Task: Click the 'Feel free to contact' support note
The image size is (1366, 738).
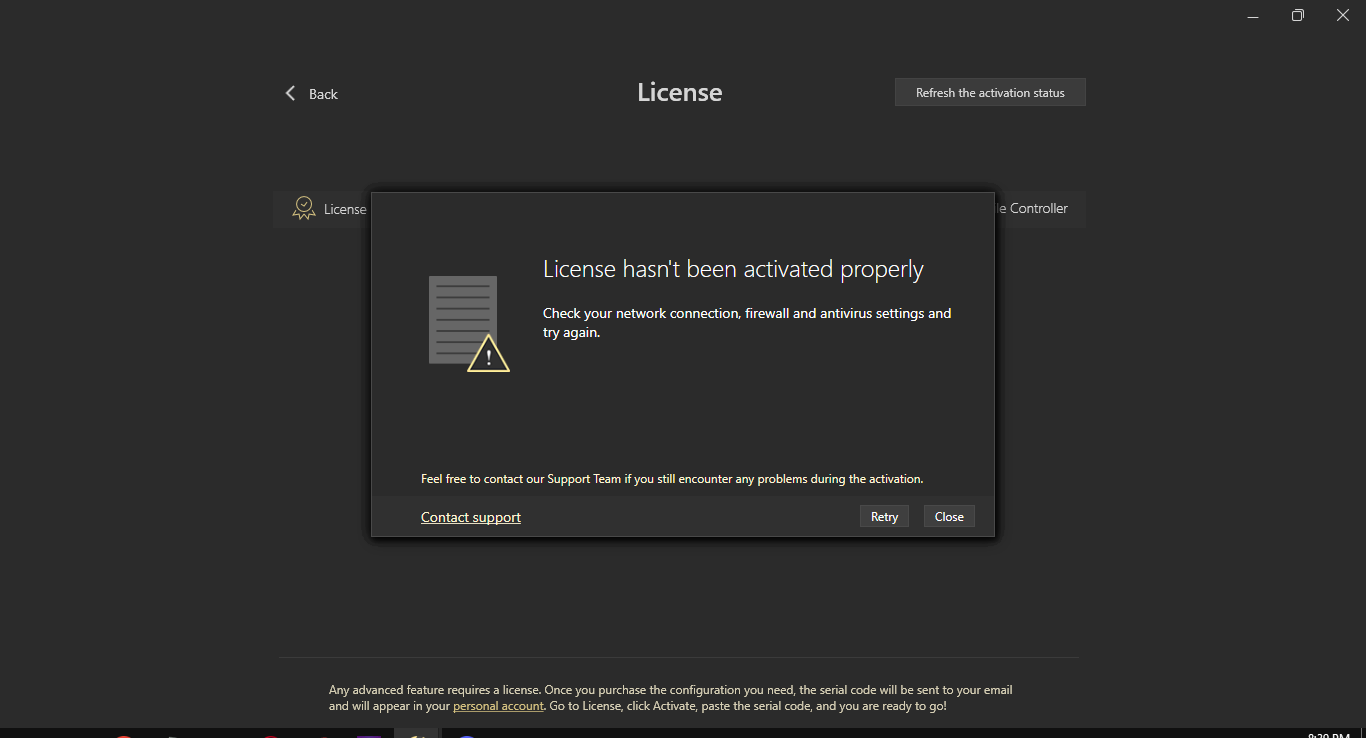Action: tap(671, 479)
